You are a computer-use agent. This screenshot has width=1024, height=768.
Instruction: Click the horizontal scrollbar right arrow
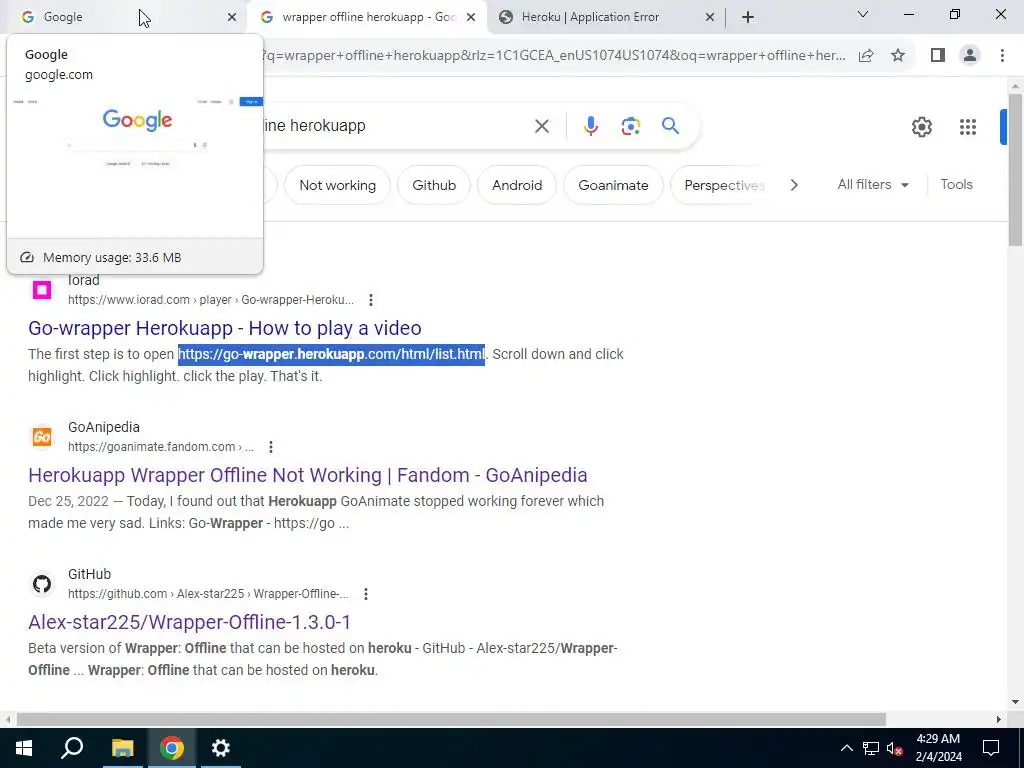click(999, 719)
